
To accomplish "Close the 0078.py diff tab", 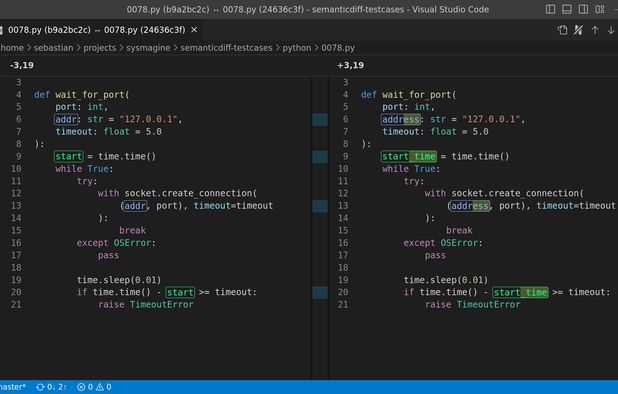I will [x=194, y=30].
